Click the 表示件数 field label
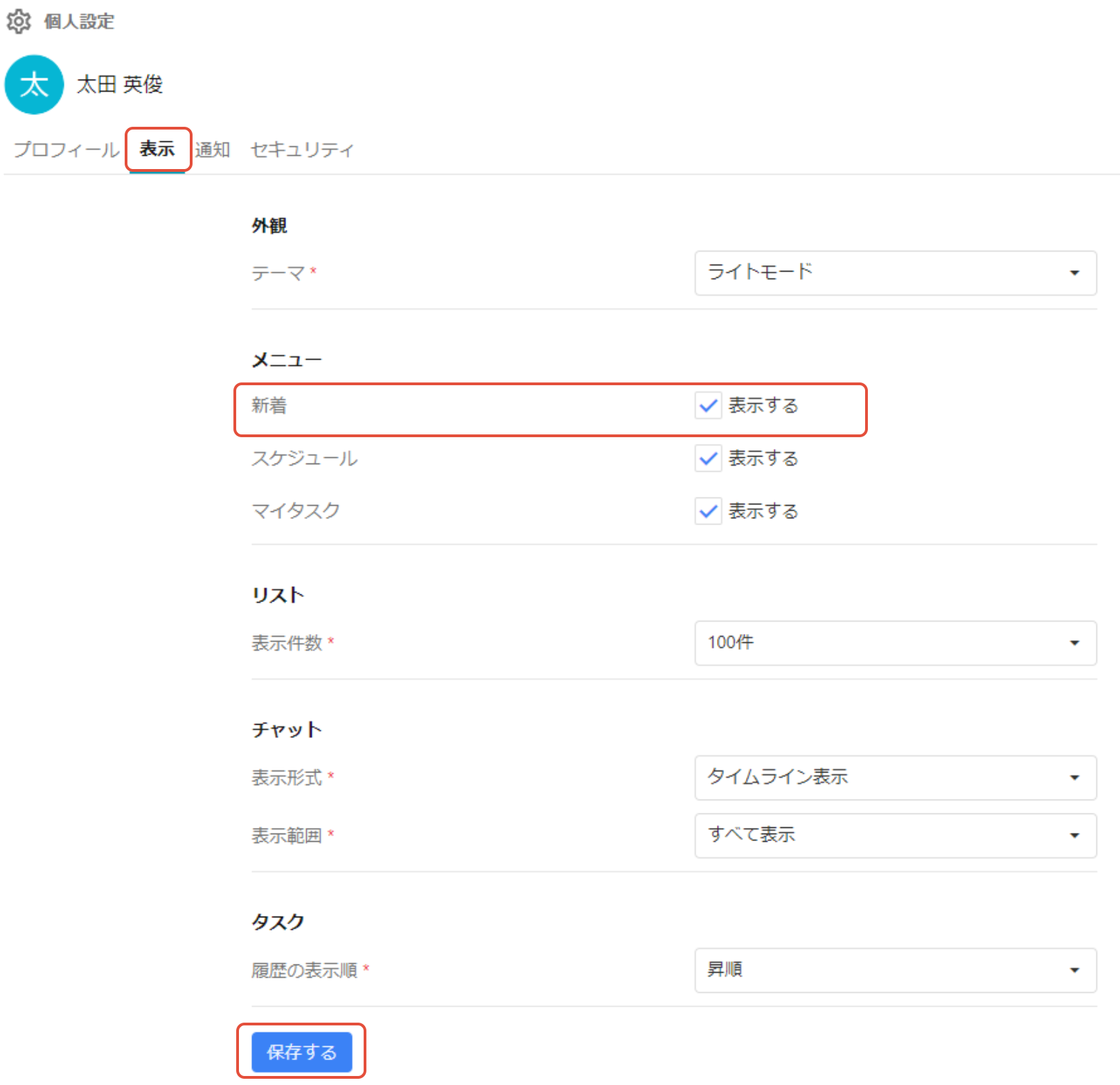Viewport: 1120px width, 1085px height. click(287, 643)
